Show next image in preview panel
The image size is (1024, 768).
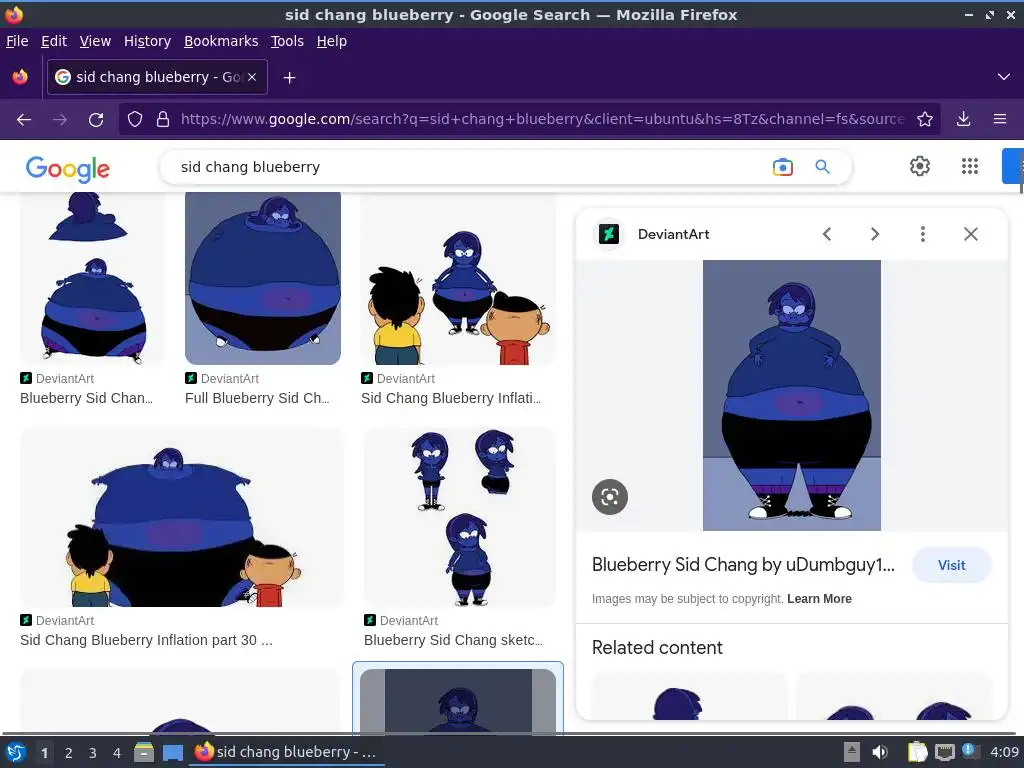click(x=874, y=234)
